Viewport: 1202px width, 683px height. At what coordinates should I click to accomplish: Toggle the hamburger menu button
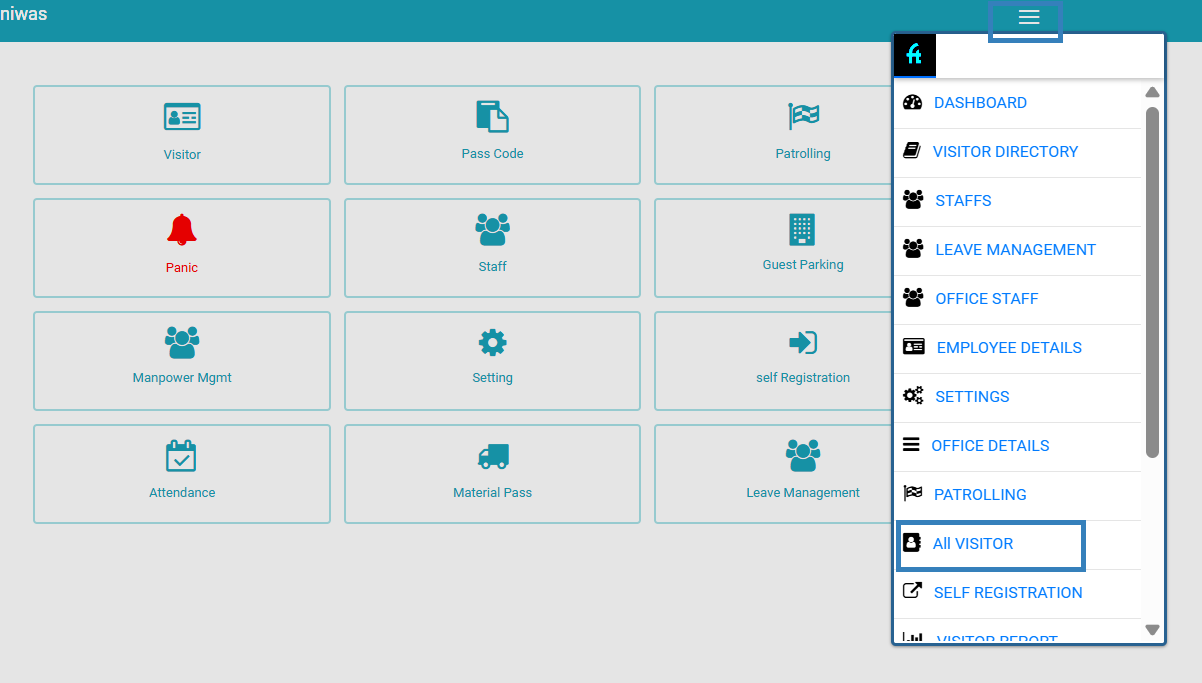pos(1028,18)
